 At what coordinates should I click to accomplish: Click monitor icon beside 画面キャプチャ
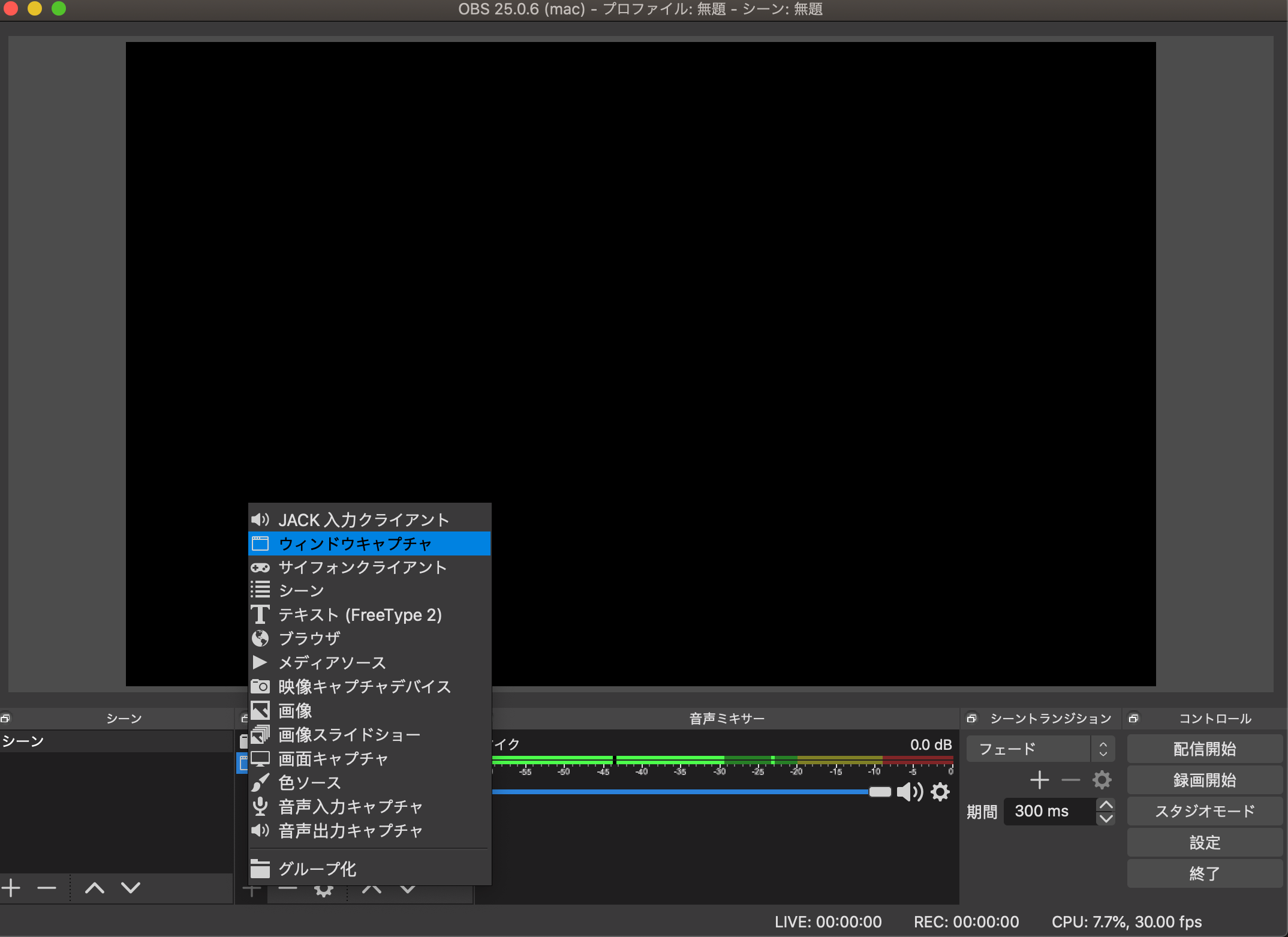tap(260, 759)
